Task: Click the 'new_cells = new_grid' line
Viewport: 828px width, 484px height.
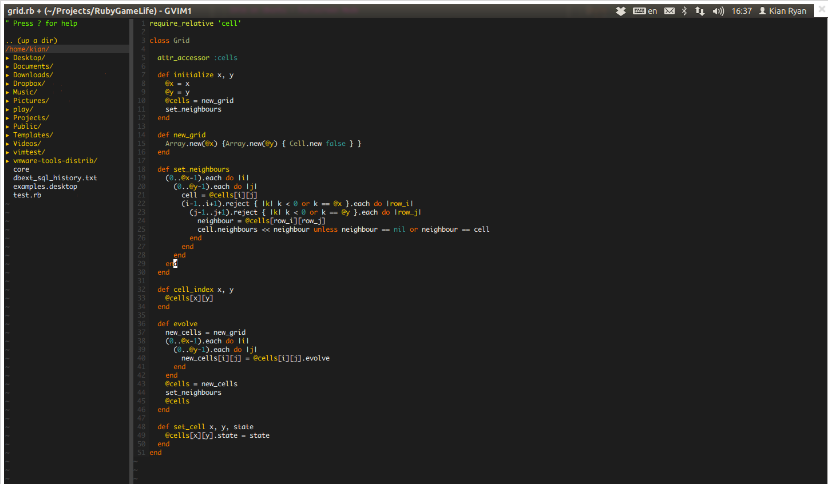Action: pyautogui.click(x=205, y=333)
